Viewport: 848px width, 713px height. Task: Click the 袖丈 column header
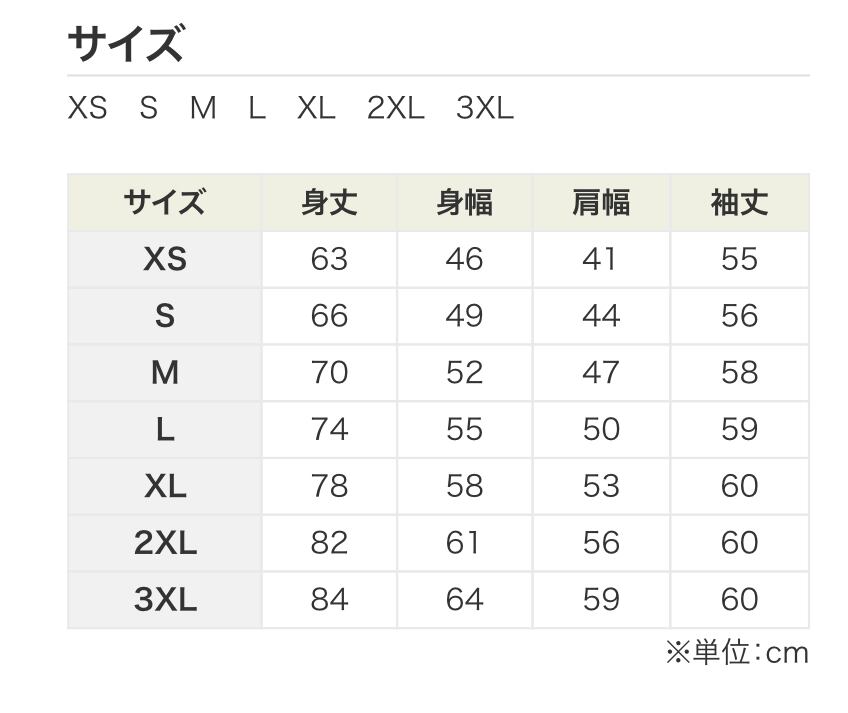(x=739, y=203)
